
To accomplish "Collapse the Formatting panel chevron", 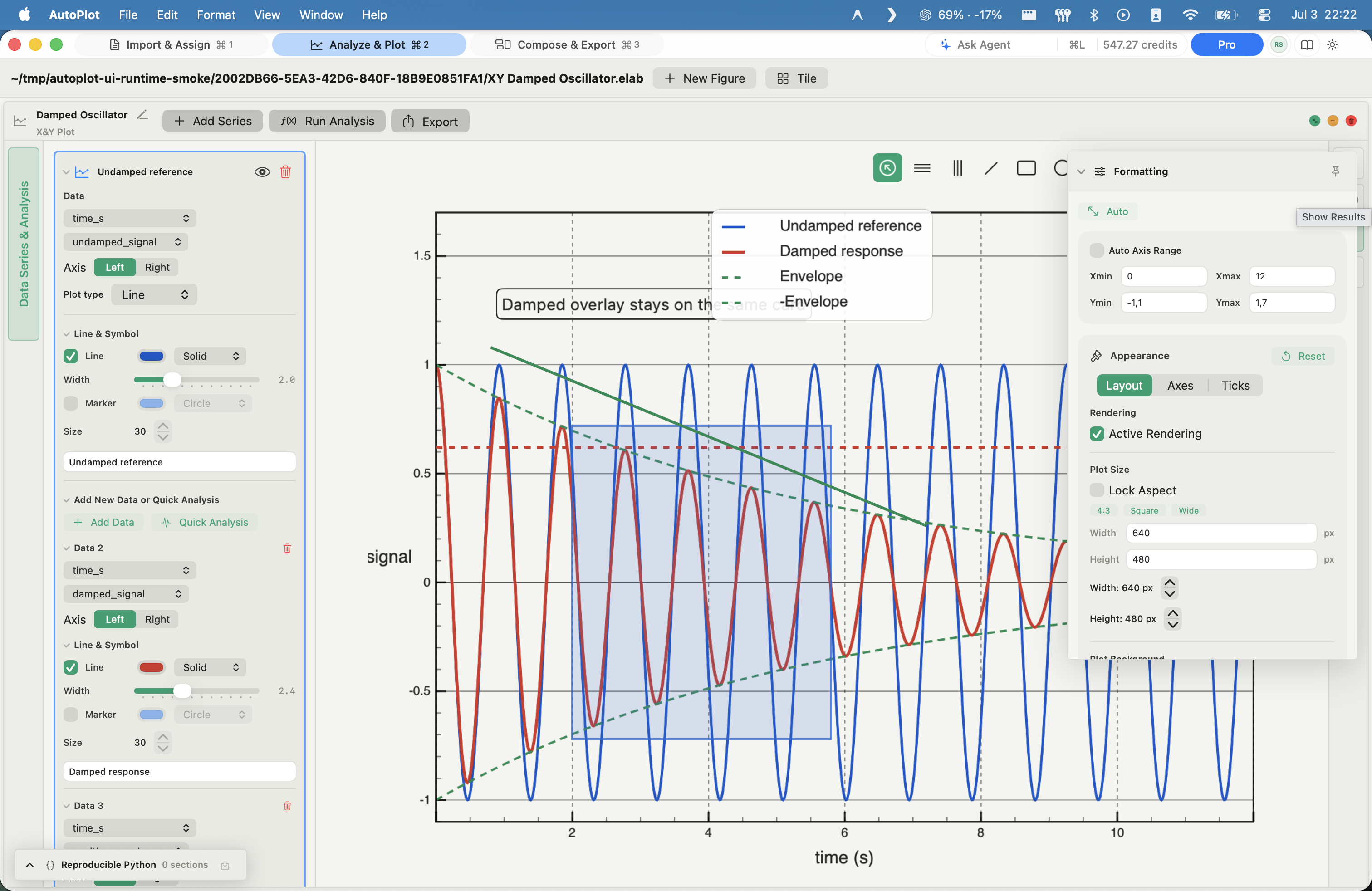I will (1081, 171).
